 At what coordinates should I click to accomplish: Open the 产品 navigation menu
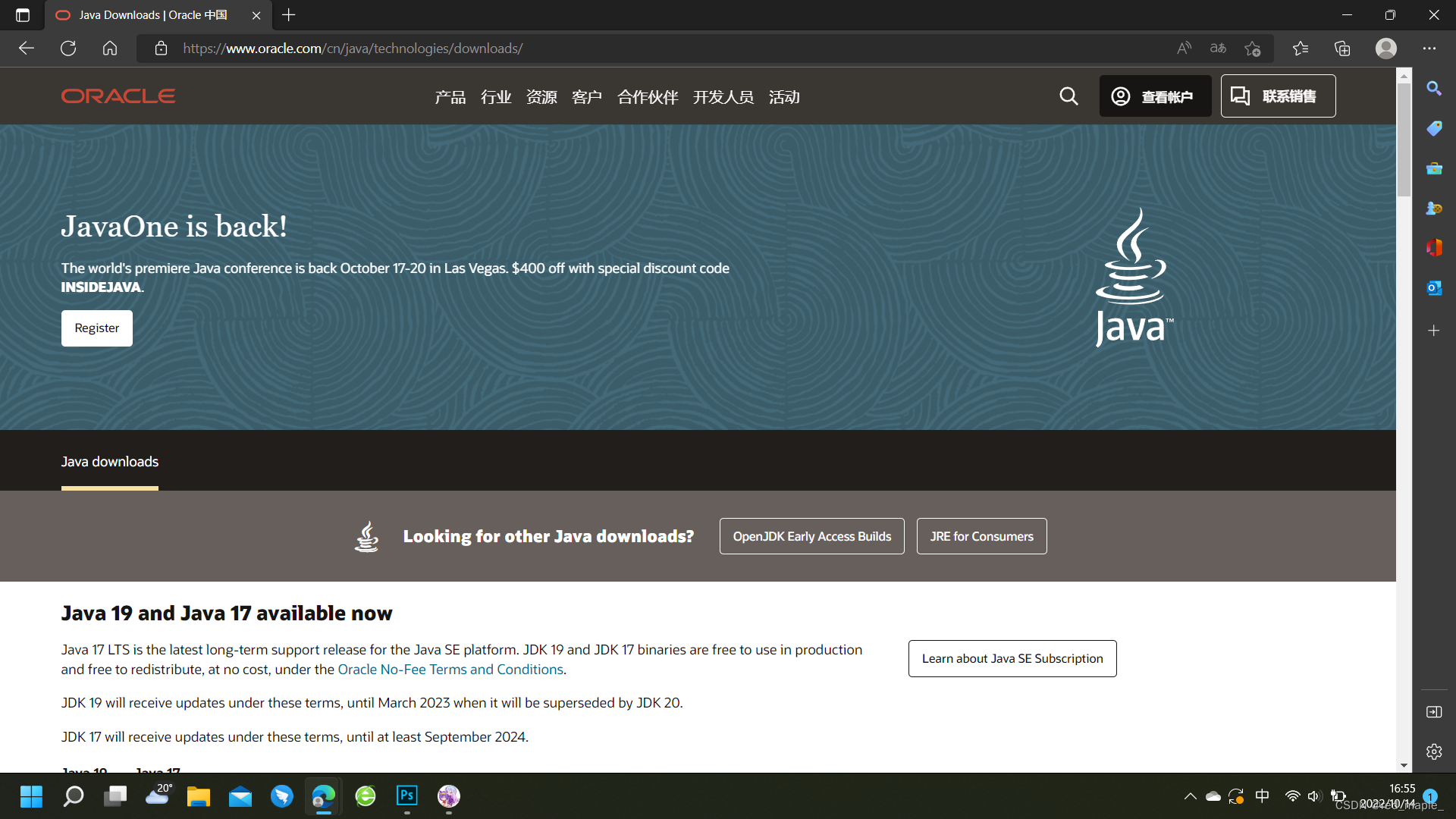coord(450,97)
